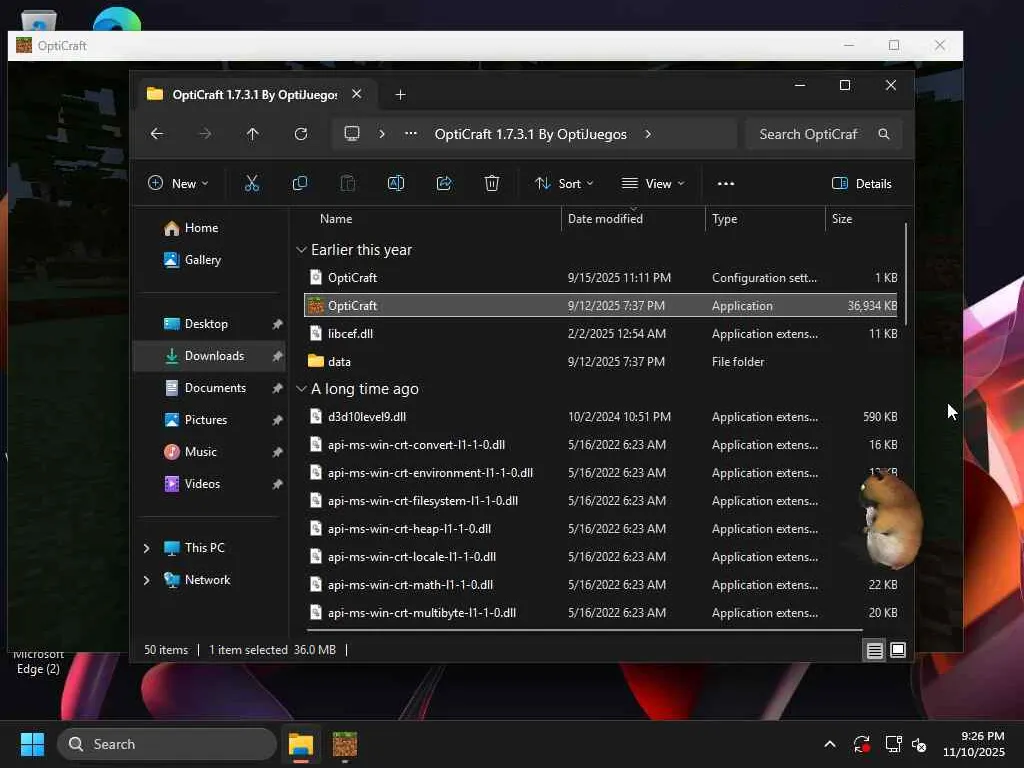Open Documents in navigation pane
This screenshot has width=1024, height=768.
tap(209, 388)
